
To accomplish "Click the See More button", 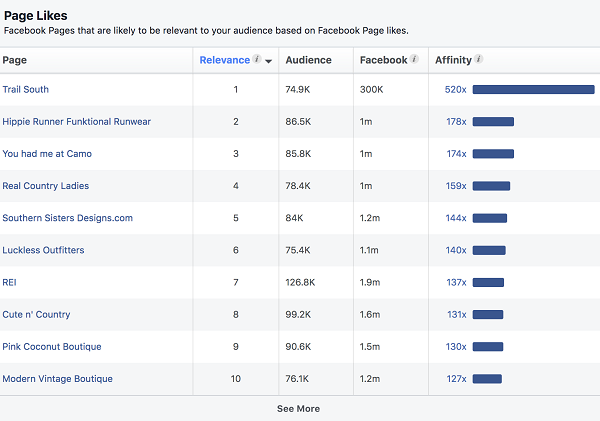I will (298, 409).
